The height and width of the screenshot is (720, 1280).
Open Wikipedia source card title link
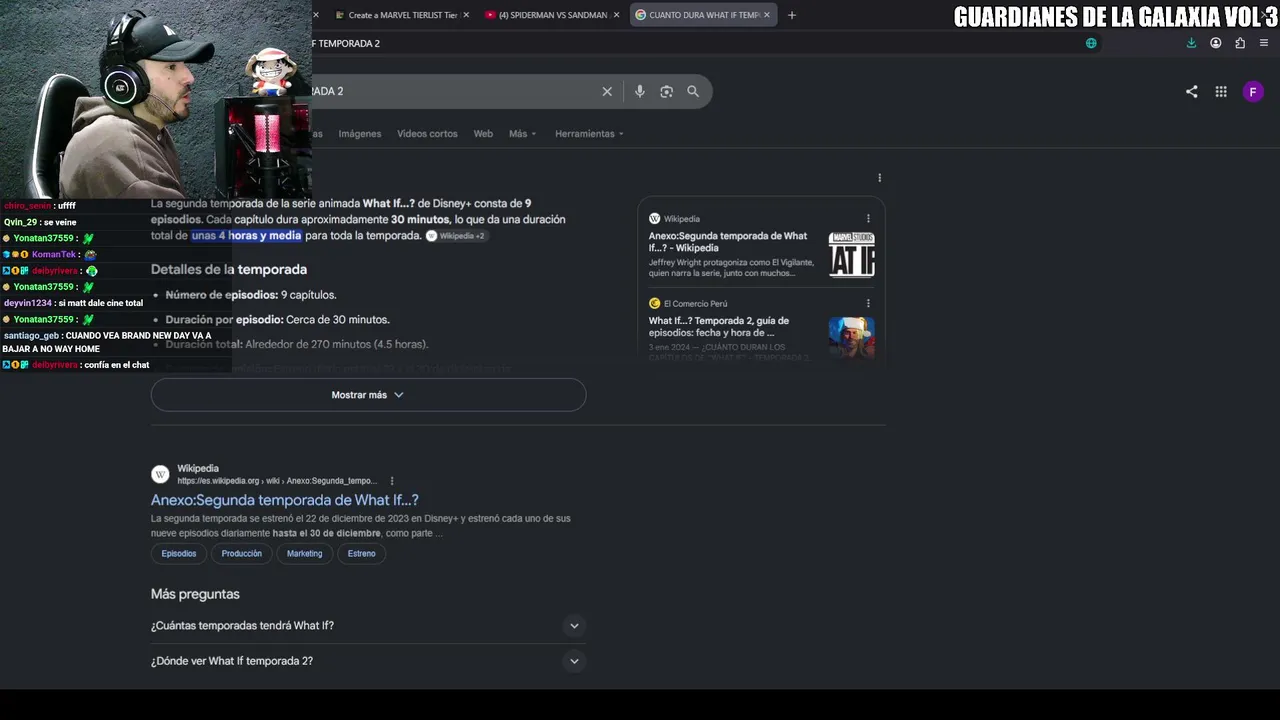click(728, 242)
